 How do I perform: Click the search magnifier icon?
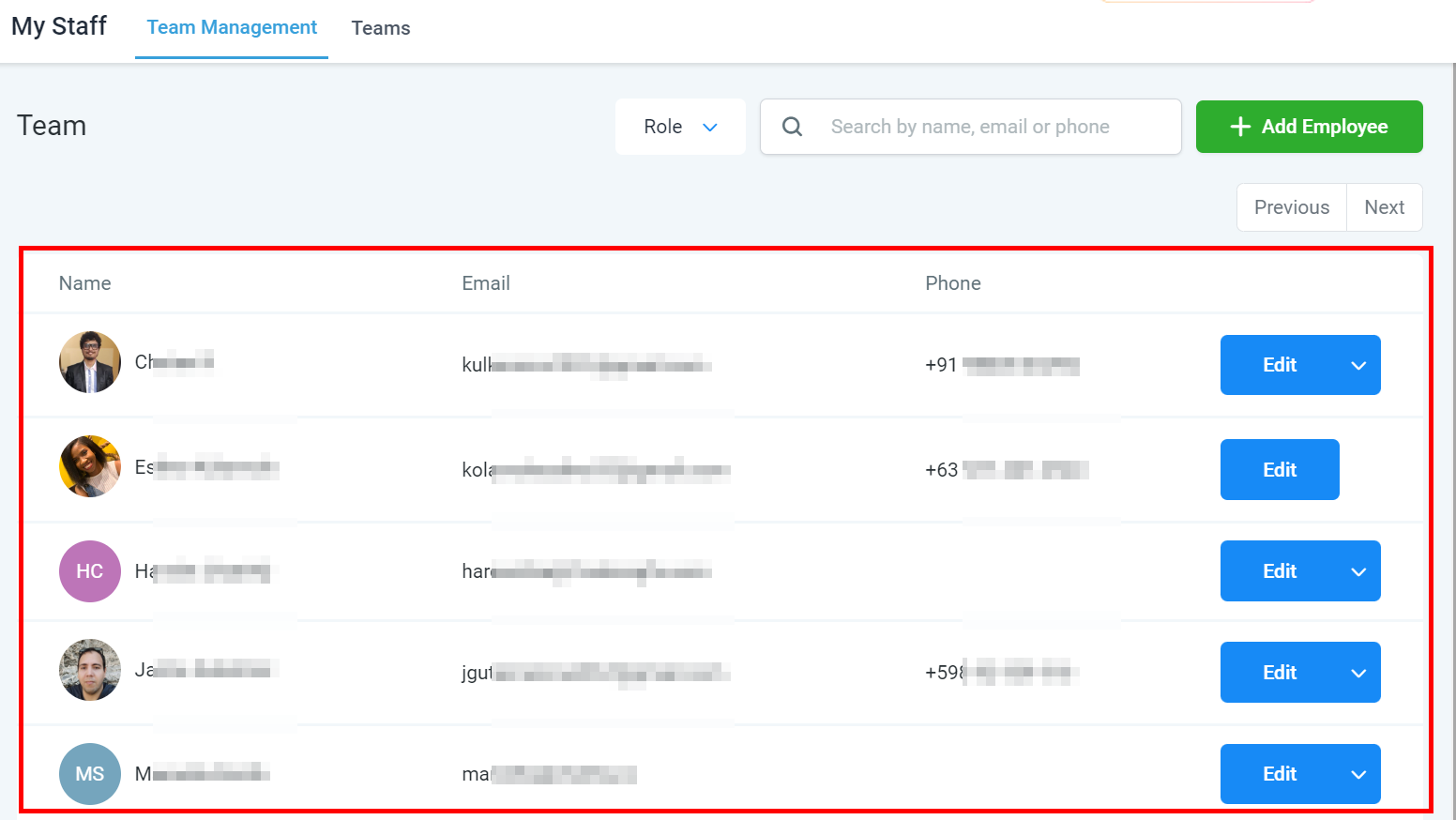(793, 127)
